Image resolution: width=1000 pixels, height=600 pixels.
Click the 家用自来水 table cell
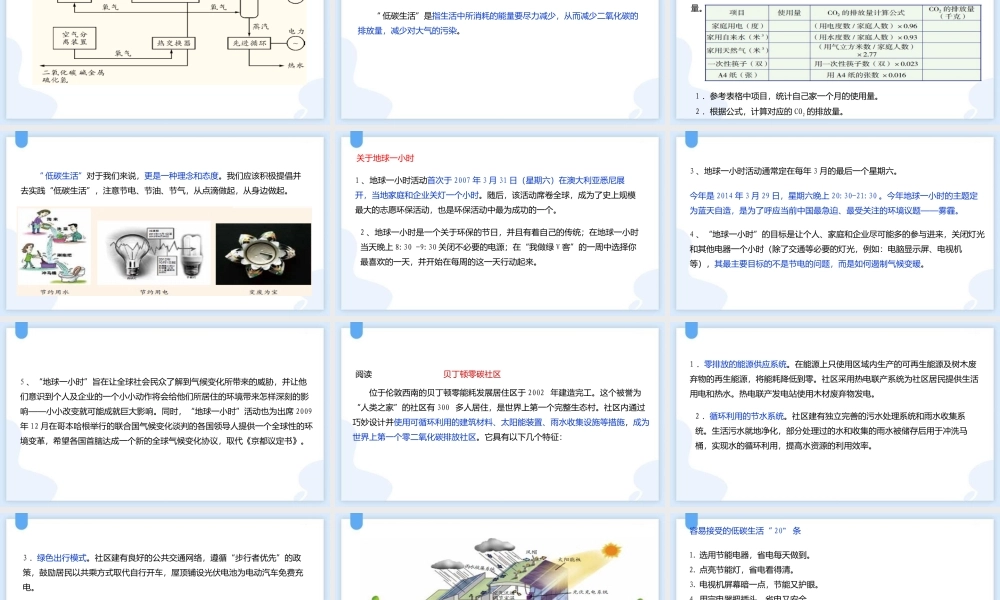click(x=737, y=37)
